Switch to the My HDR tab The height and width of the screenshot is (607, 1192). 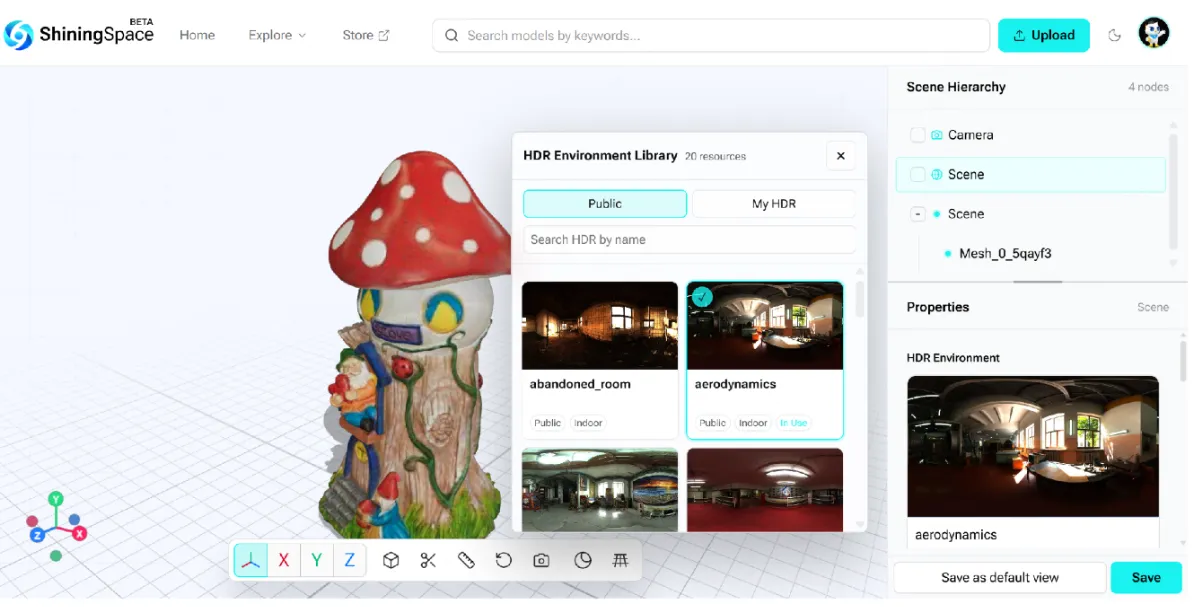pyautogui.click(x=774, y=204)
